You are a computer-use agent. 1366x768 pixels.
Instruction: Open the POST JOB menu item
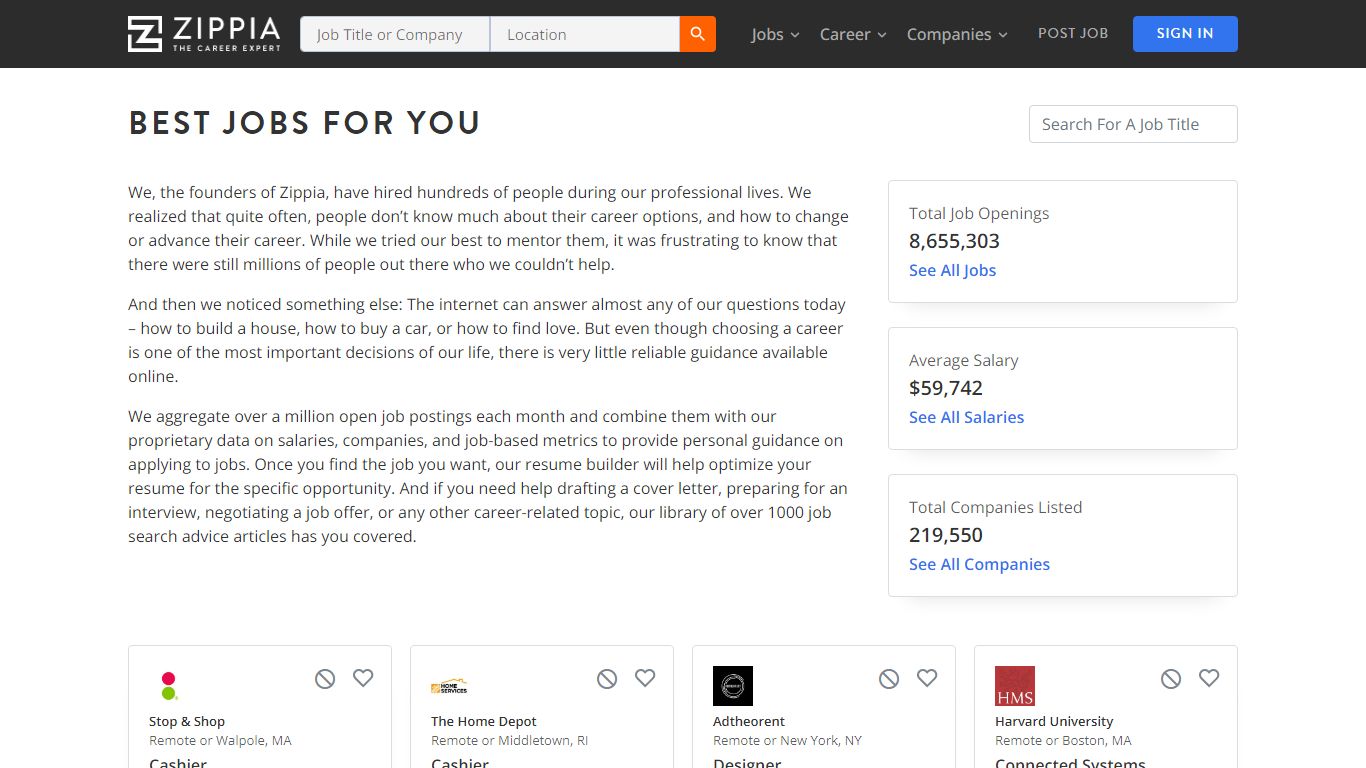click(1073, 33)
